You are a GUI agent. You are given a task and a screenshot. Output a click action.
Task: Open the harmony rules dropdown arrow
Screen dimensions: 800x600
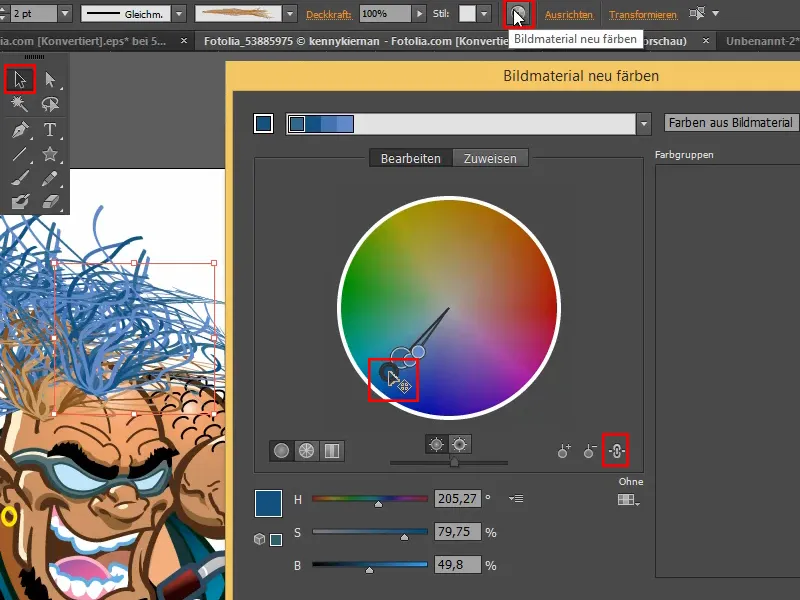(x=644, y=124)
